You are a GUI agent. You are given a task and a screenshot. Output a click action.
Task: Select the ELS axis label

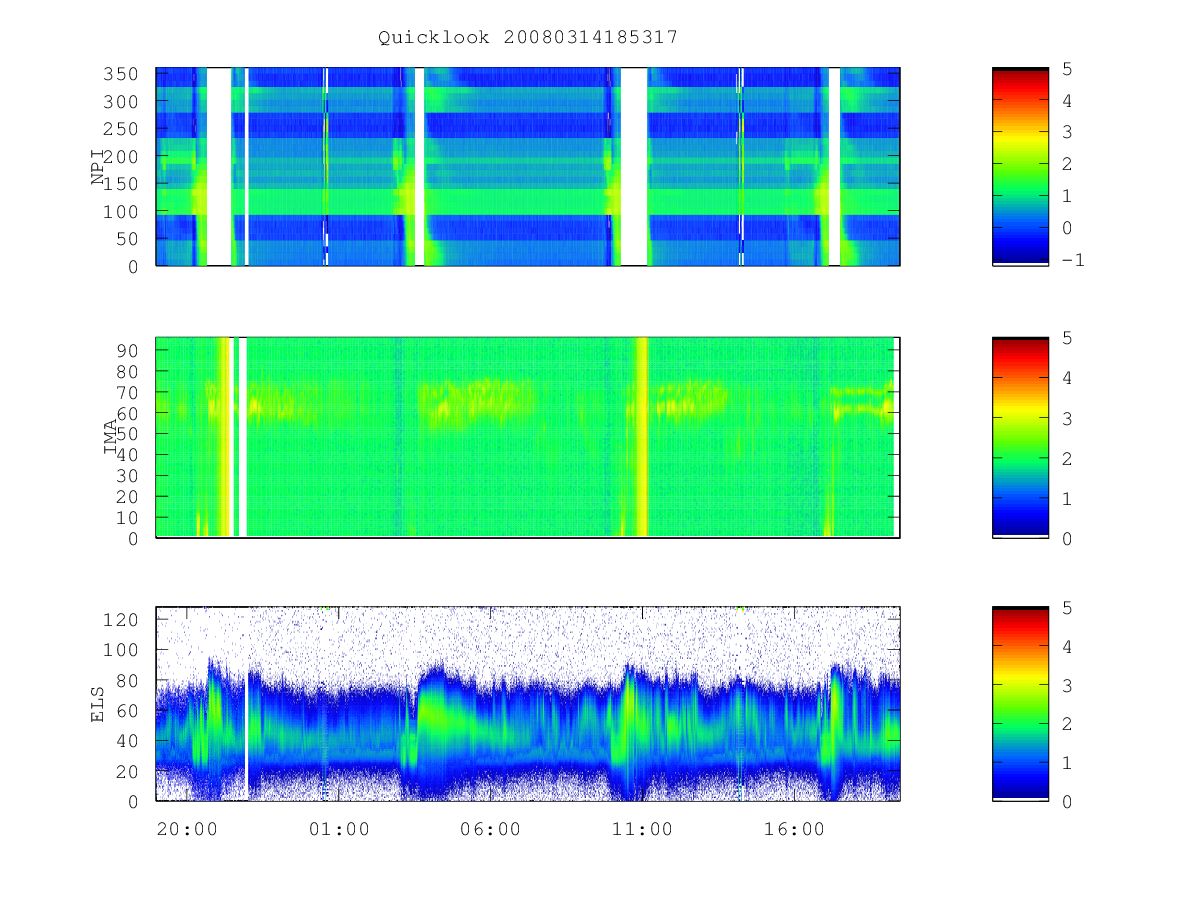click(x=99, y=704)
